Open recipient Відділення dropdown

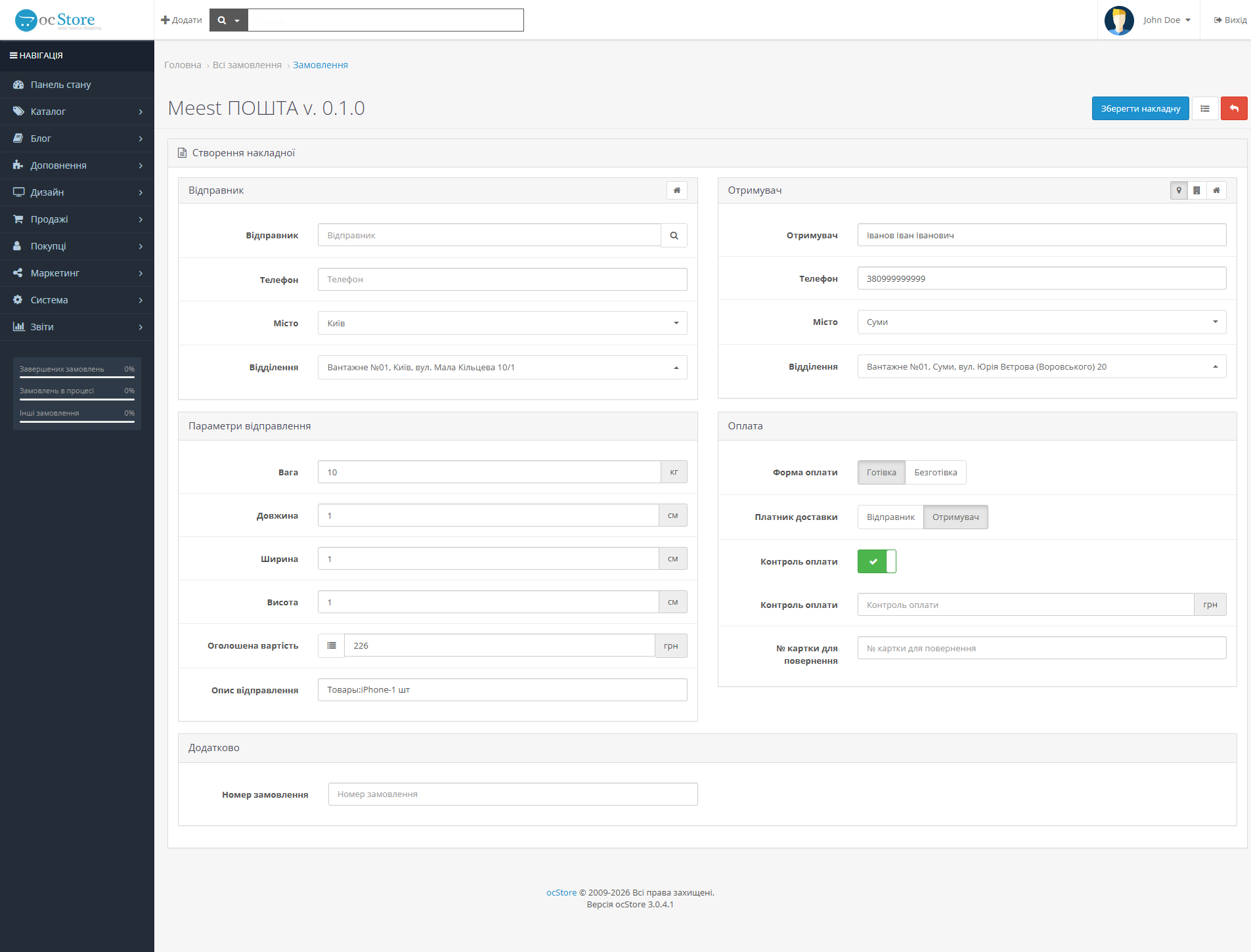[x=1042, y=367]
